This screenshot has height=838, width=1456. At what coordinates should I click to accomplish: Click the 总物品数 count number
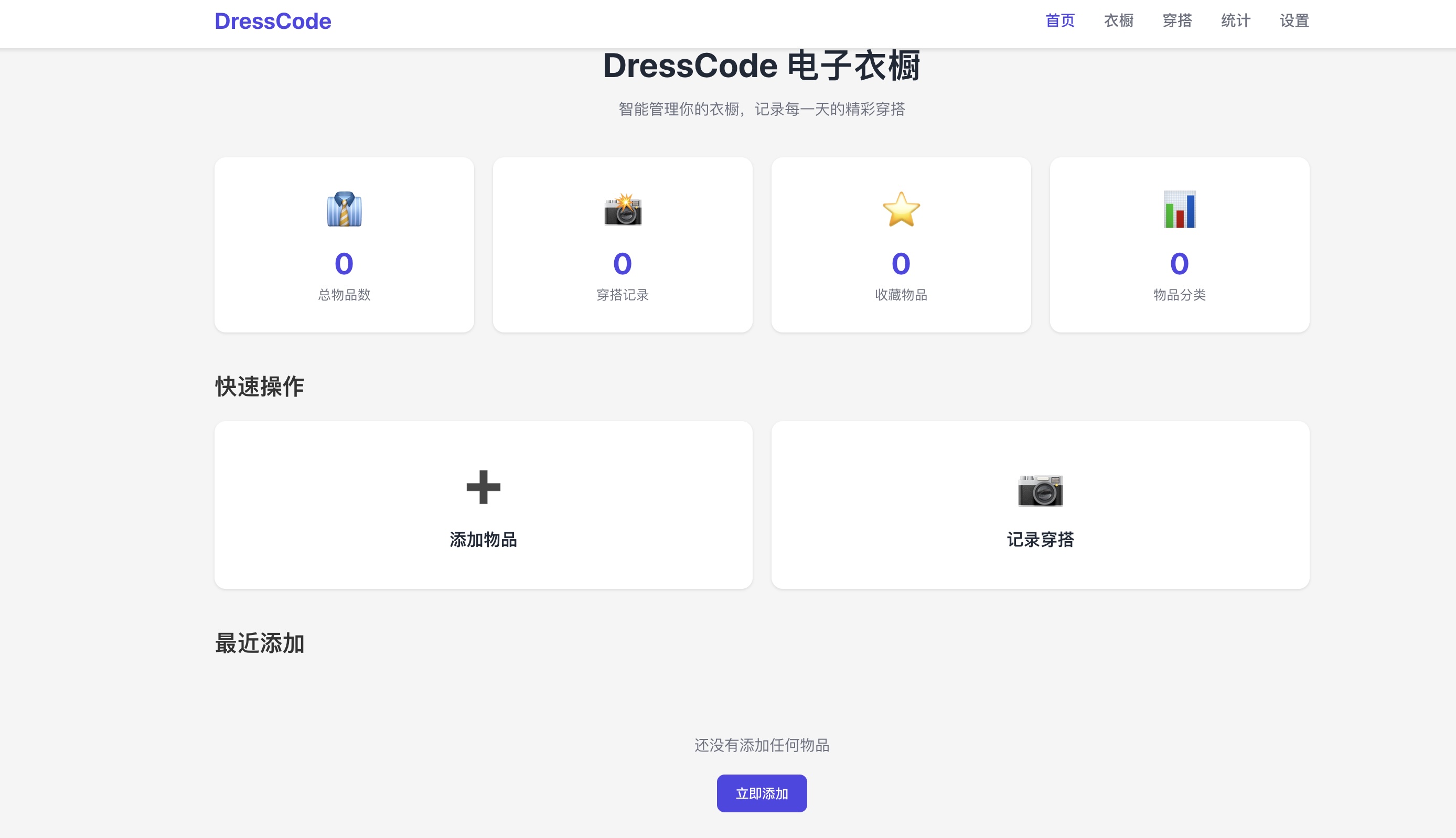pos(344,264)
